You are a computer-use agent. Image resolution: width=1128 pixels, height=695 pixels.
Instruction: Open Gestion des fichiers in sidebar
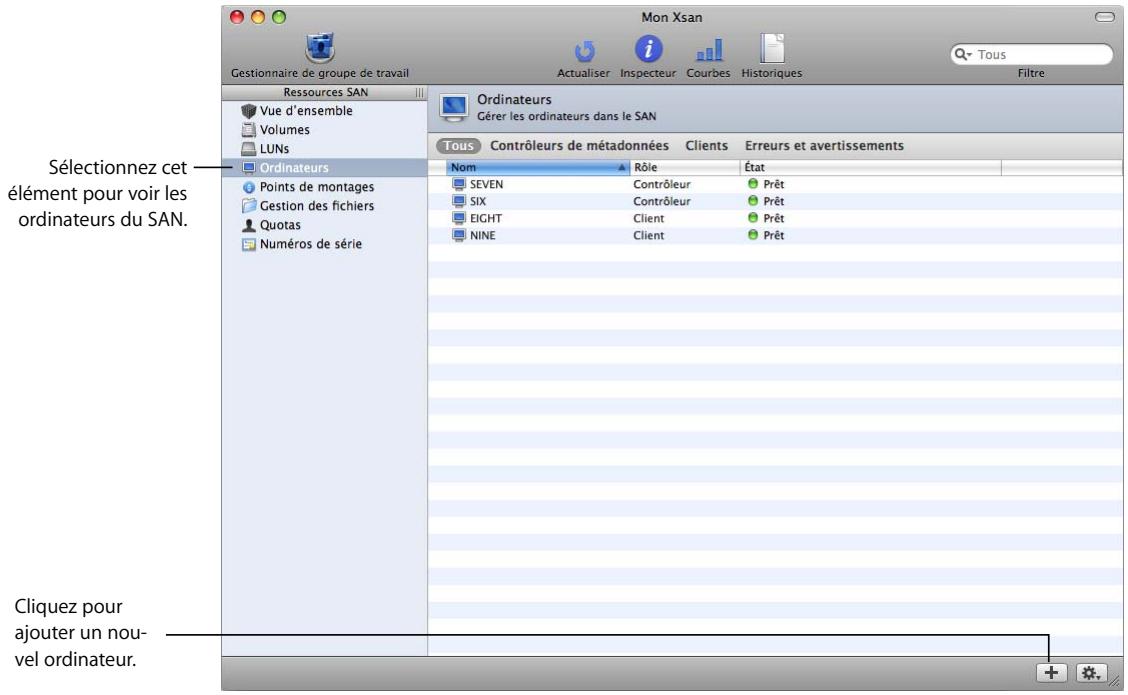pos(317,206)
